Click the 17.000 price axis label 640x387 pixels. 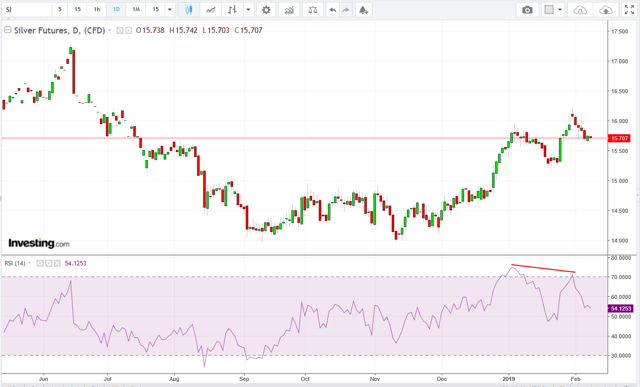coord(620,61)
